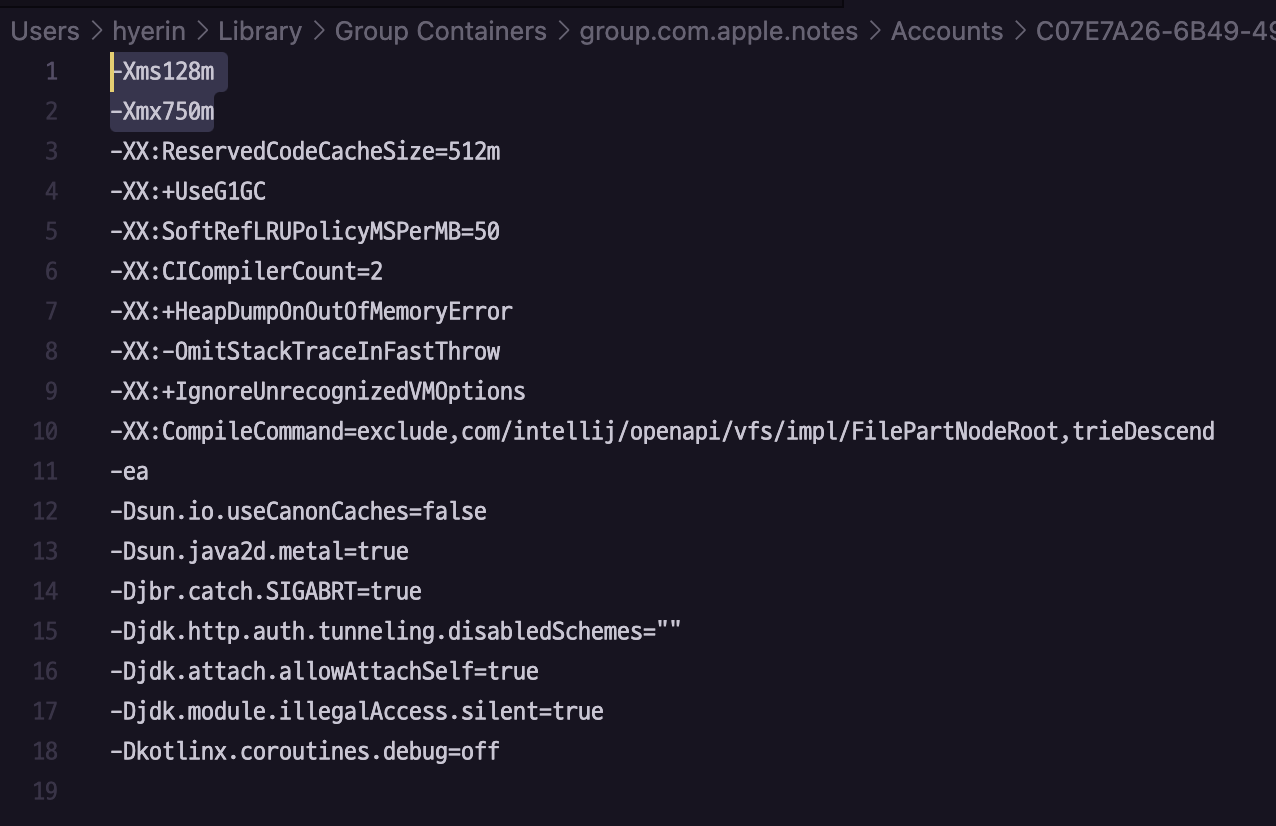This screenshot has width=1276, height=826.
Task: Click the chevron after "Accounts"
Action: click(x=1019, y=30)
